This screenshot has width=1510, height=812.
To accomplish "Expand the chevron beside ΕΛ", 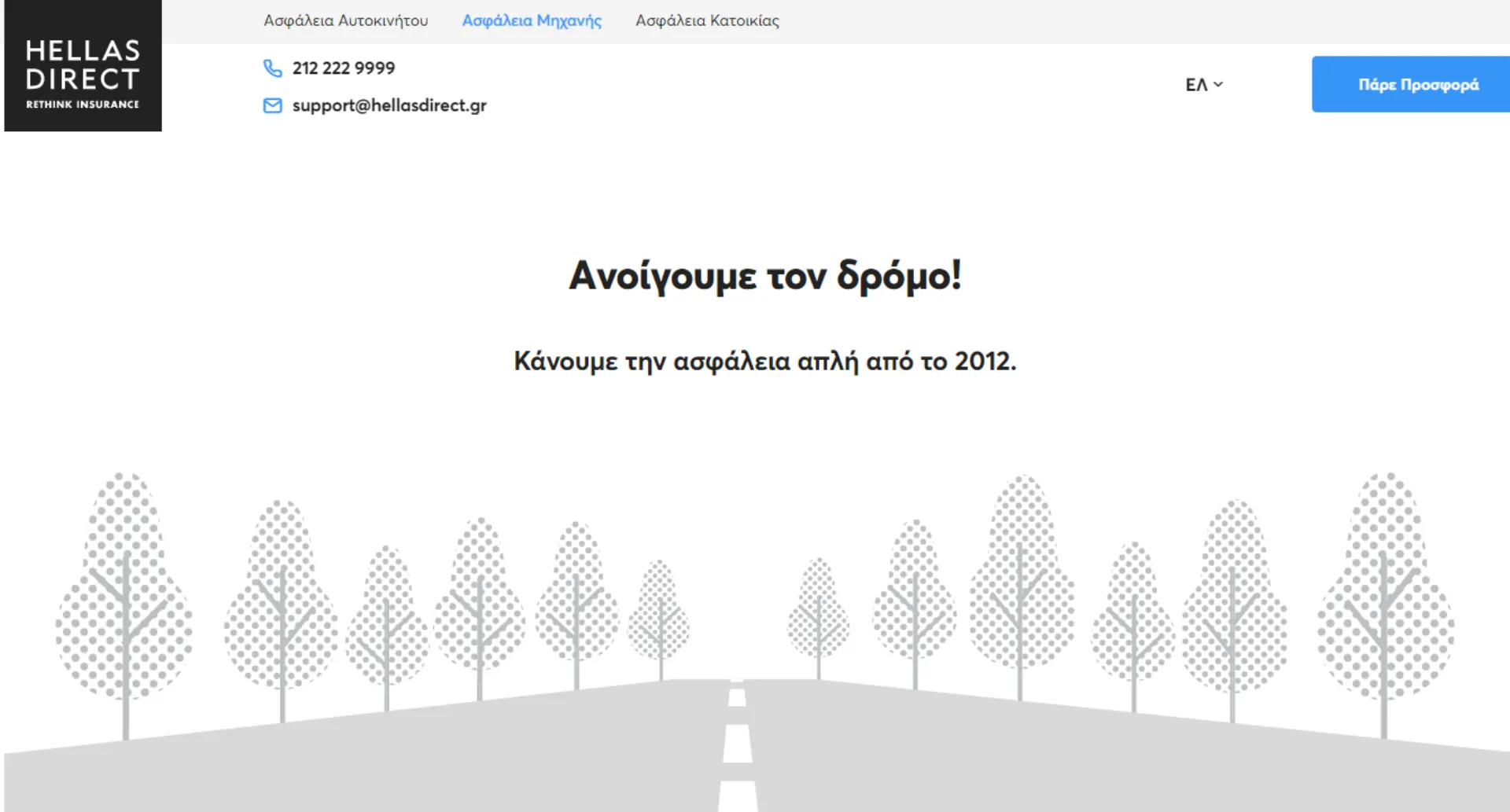I will pyautogui.click(x=1218, y=84).
